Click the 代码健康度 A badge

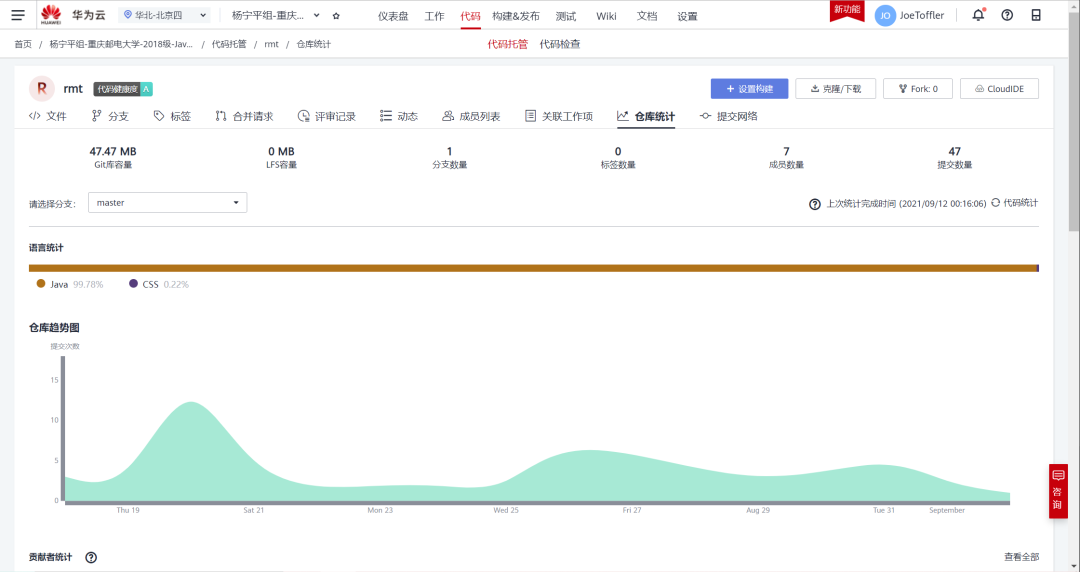point(123,89)
